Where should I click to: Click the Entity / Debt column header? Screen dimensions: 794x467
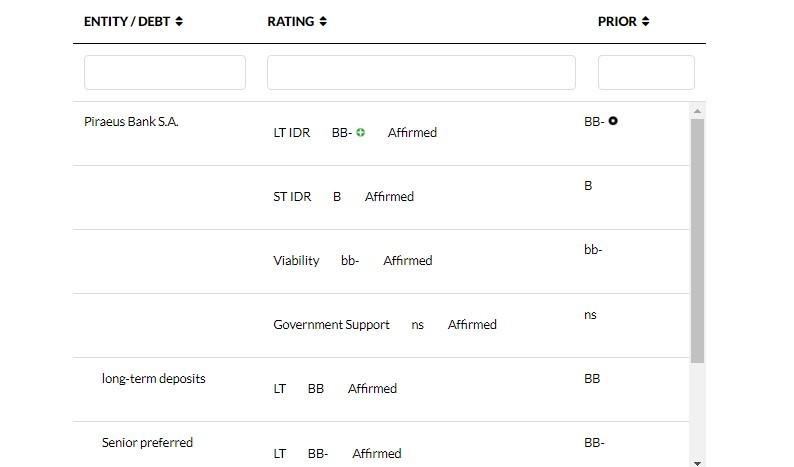pos(127,21)
